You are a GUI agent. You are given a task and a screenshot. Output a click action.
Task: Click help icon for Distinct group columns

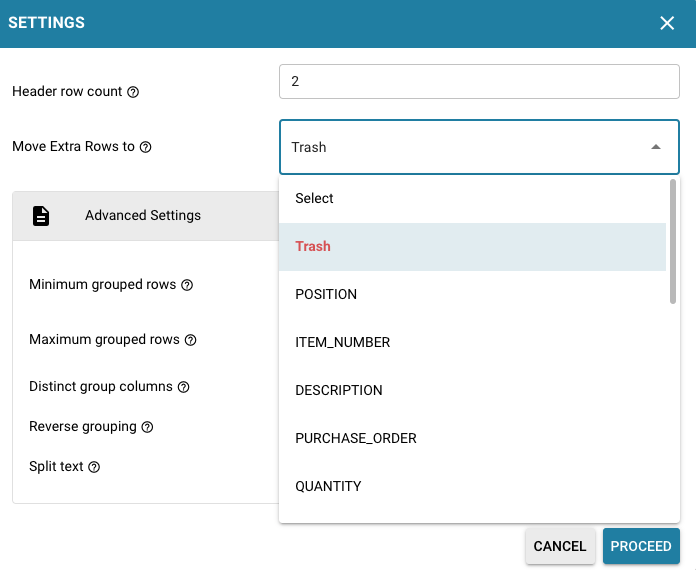184,387
